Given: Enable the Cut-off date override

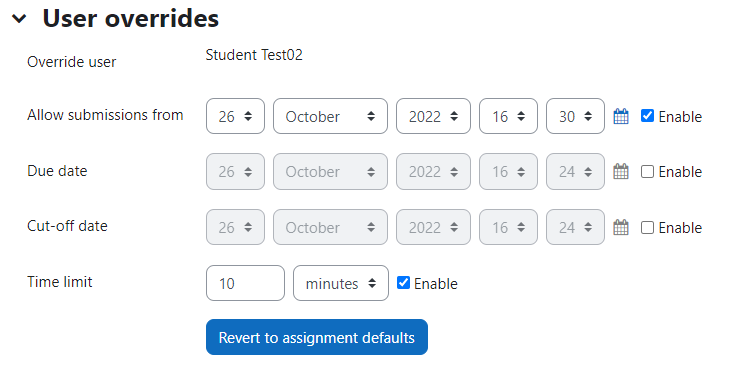Looking at the screenshot, I should coord(647,227).
